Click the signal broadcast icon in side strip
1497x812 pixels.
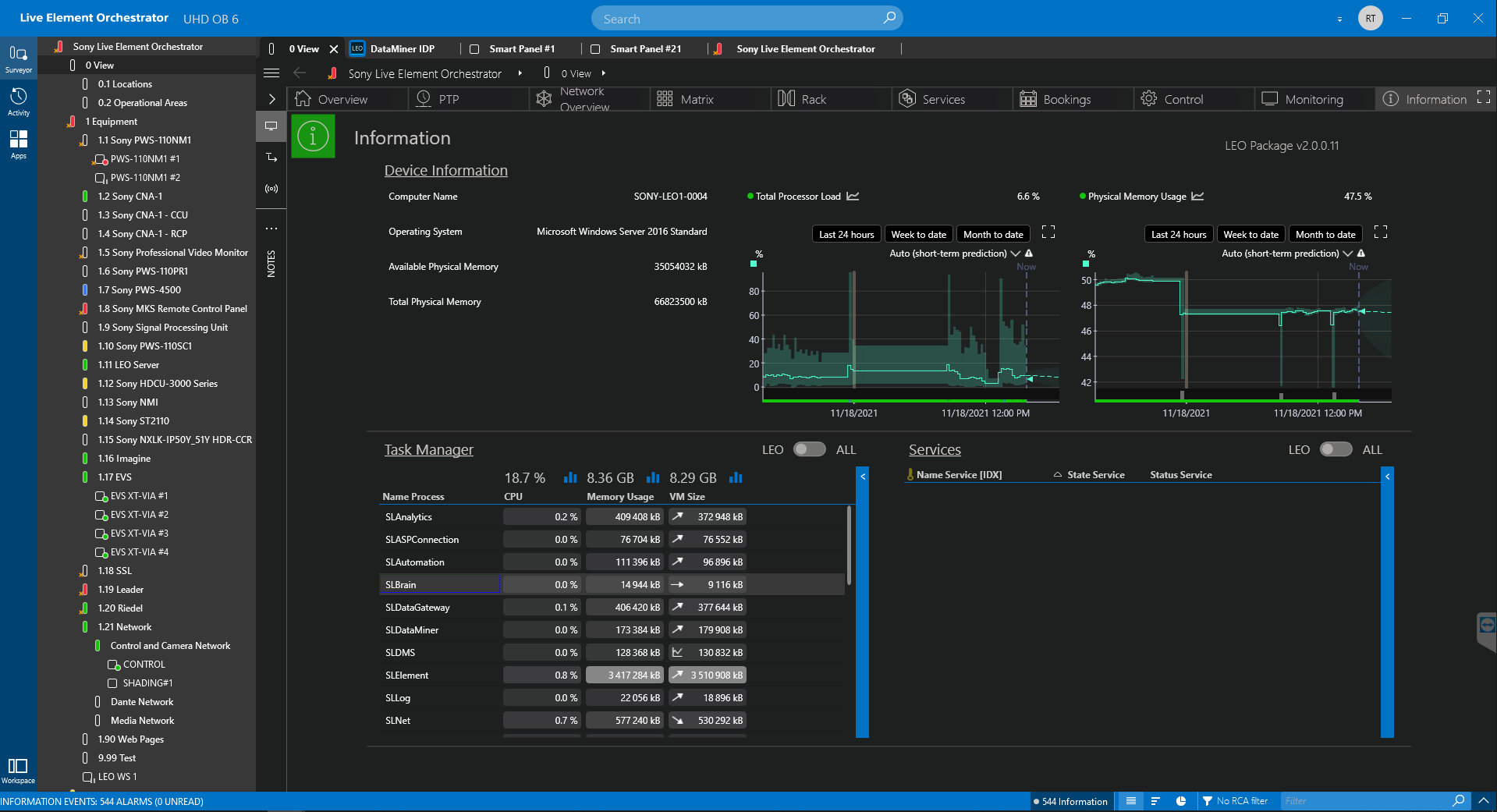click(x=271, y=189)
